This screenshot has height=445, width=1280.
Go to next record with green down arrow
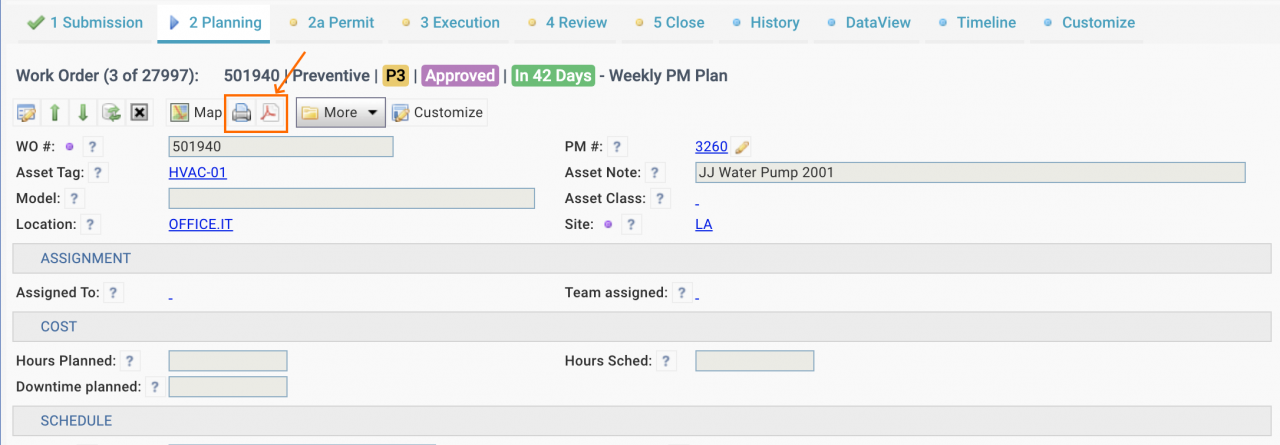(x=84, y=113)
